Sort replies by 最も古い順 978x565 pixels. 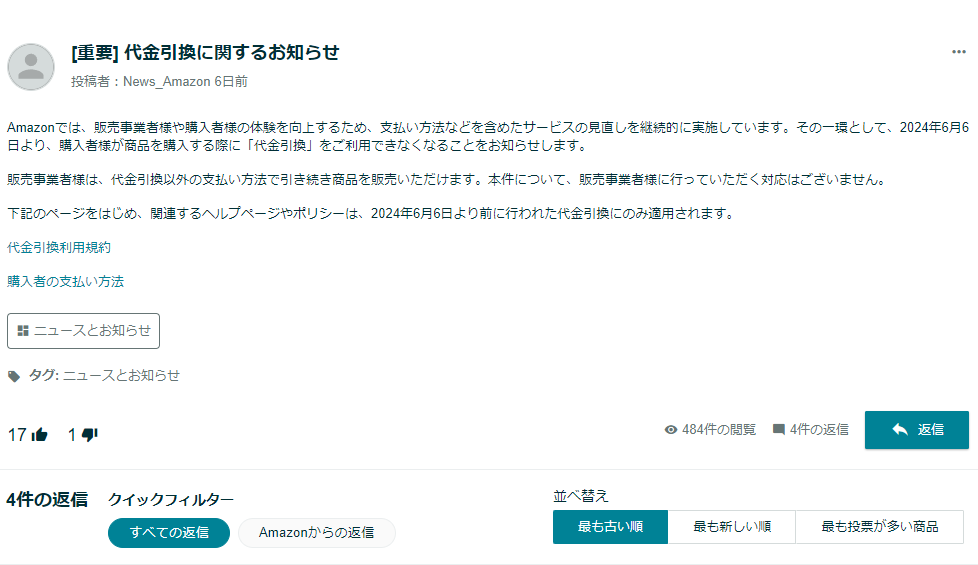(x=610, y=527)
